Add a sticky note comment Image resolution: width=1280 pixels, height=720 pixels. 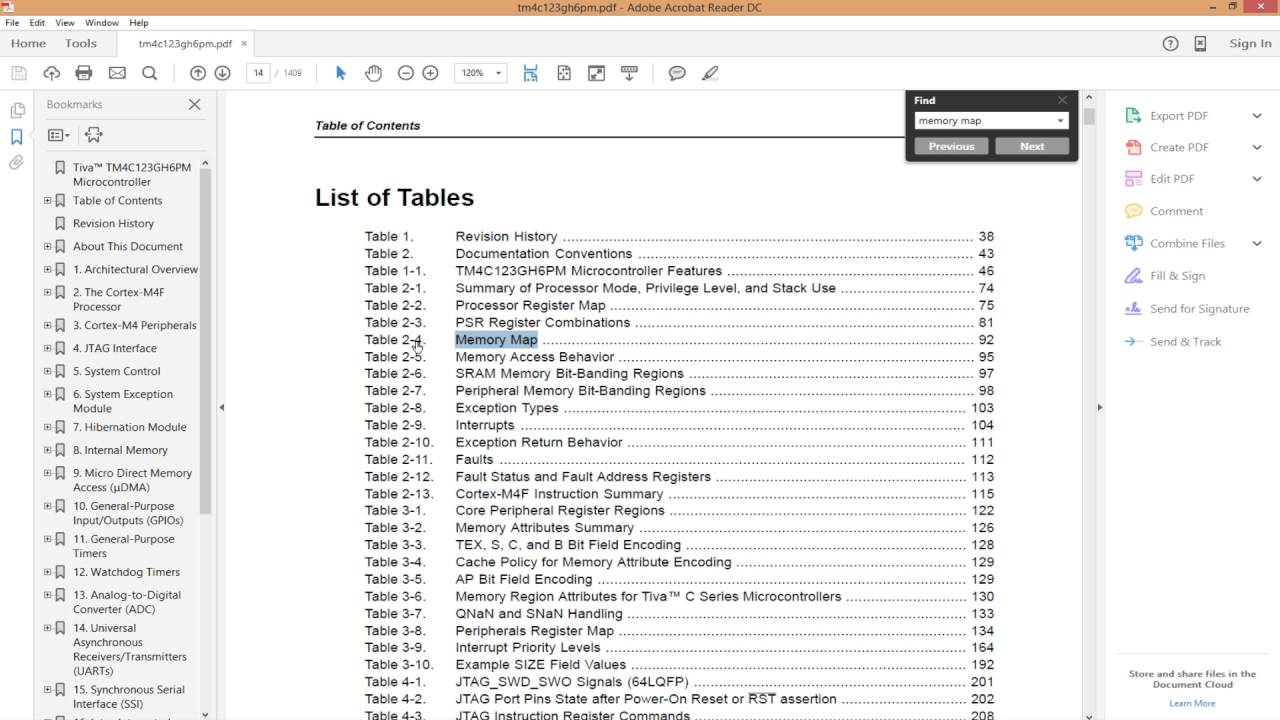677,73
